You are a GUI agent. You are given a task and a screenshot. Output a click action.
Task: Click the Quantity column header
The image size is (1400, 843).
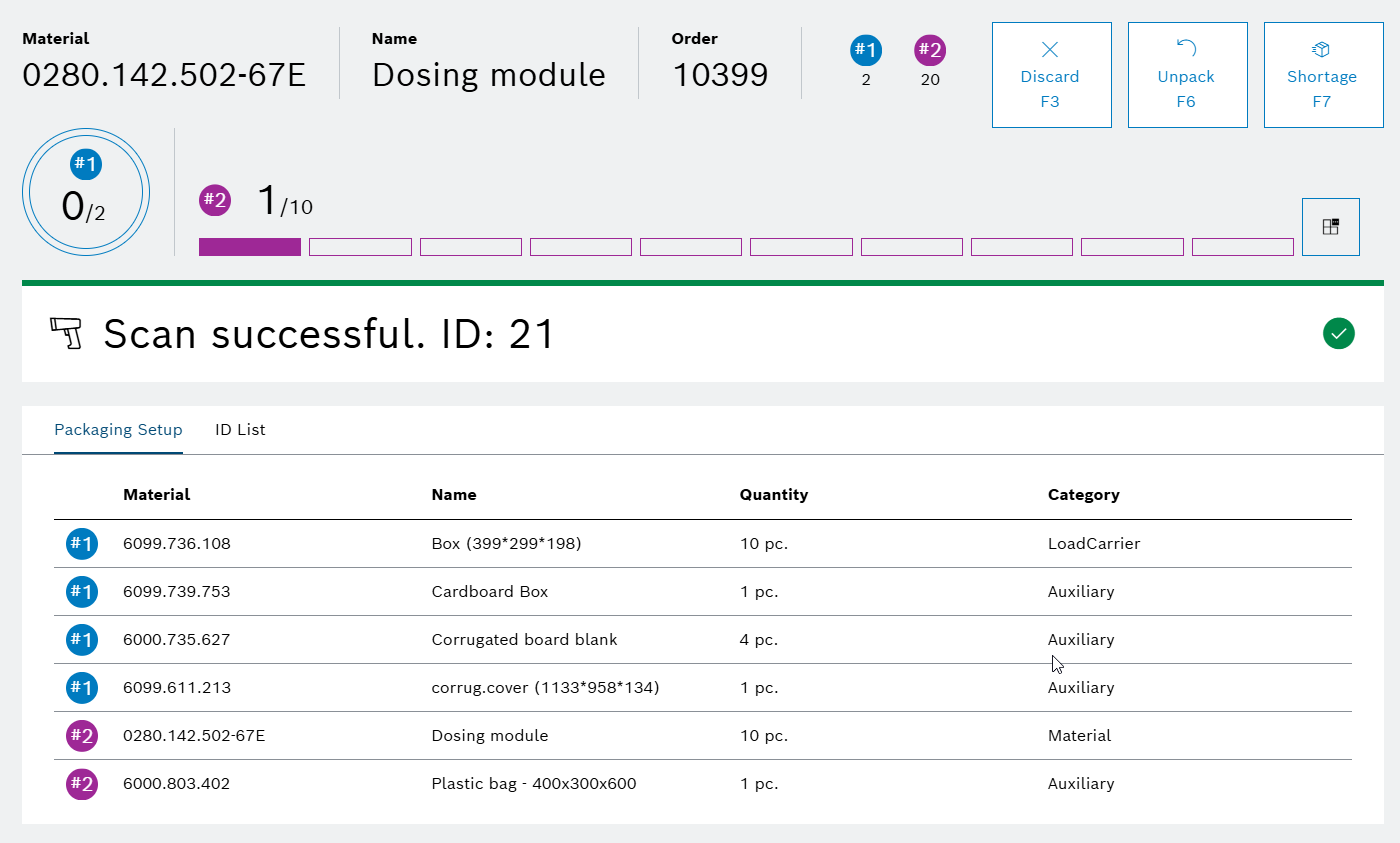[773, 495]
